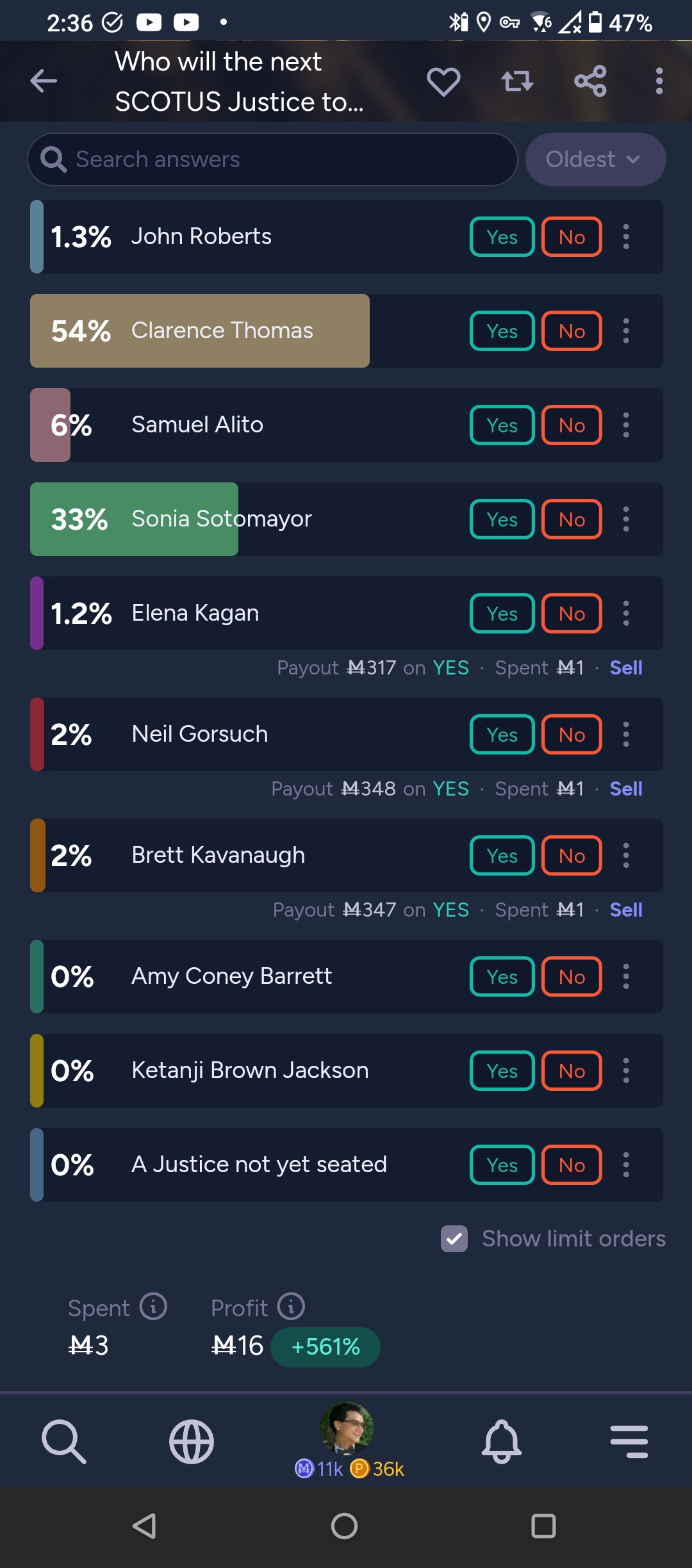Open options menu for John Roberts
Screen dimensions: 692x1568
(626, 237)
